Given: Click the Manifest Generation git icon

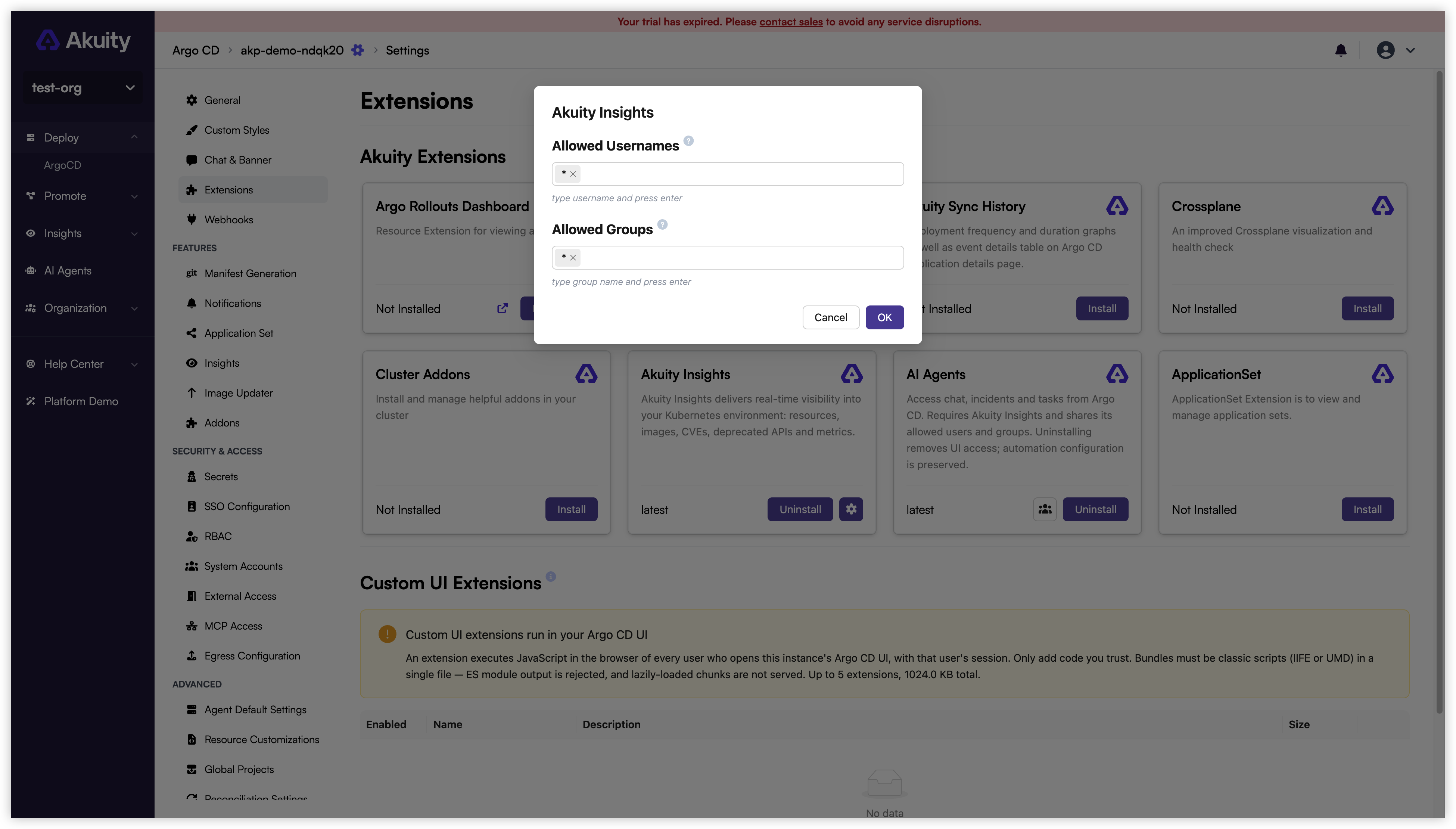Looking at the screenshot, I should point(191,273).
